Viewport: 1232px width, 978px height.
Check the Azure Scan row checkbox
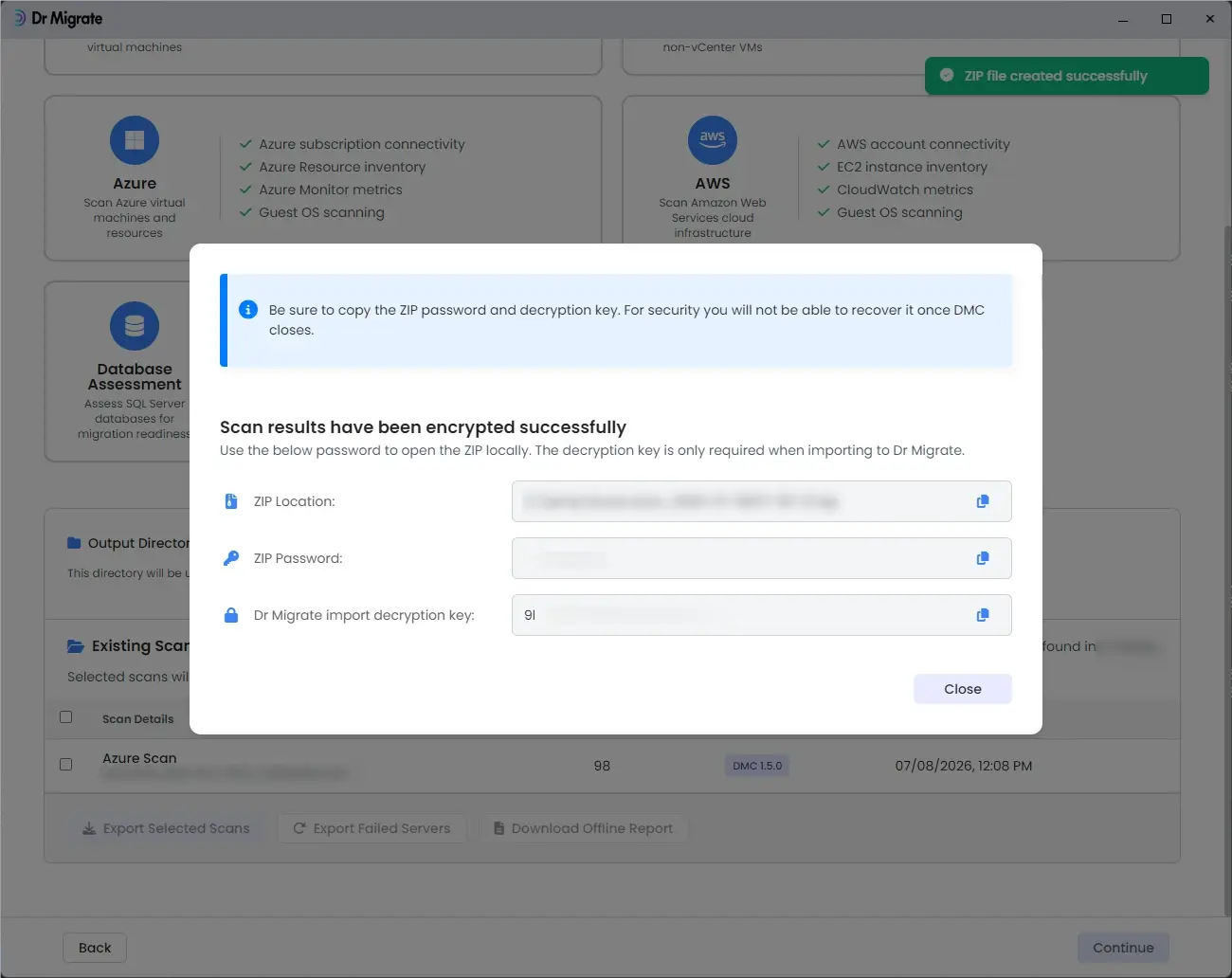coord(66,764)
